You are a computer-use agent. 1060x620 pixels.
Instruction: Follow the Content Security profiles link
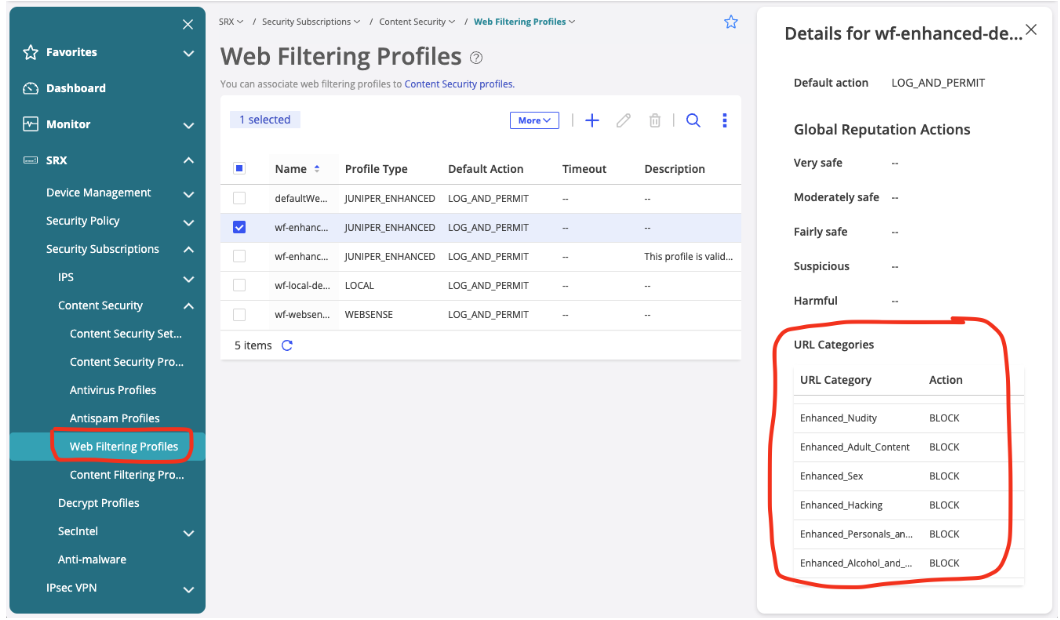click(459, 85)
